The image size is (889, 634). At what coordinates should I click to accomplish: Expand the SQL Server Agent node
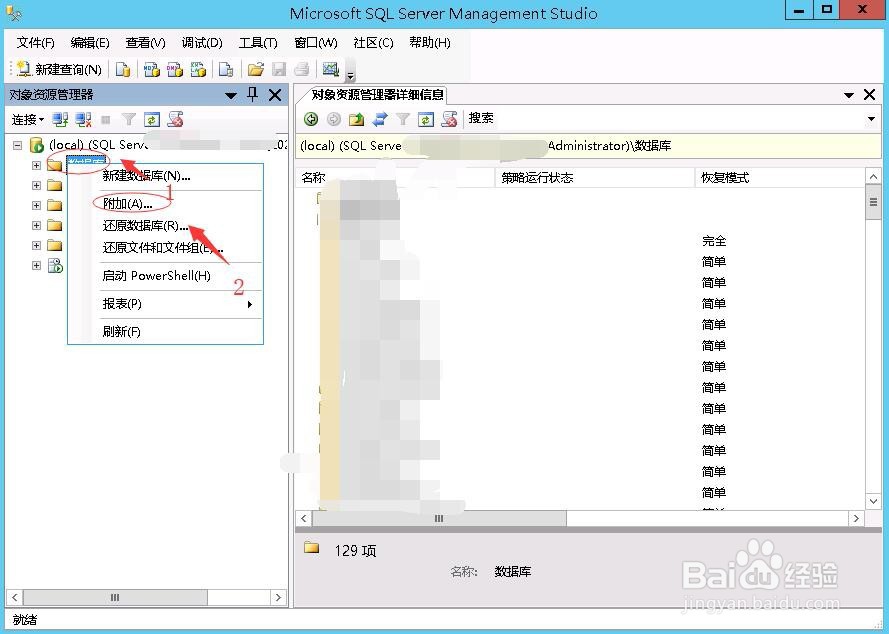[x=36, y=265]
